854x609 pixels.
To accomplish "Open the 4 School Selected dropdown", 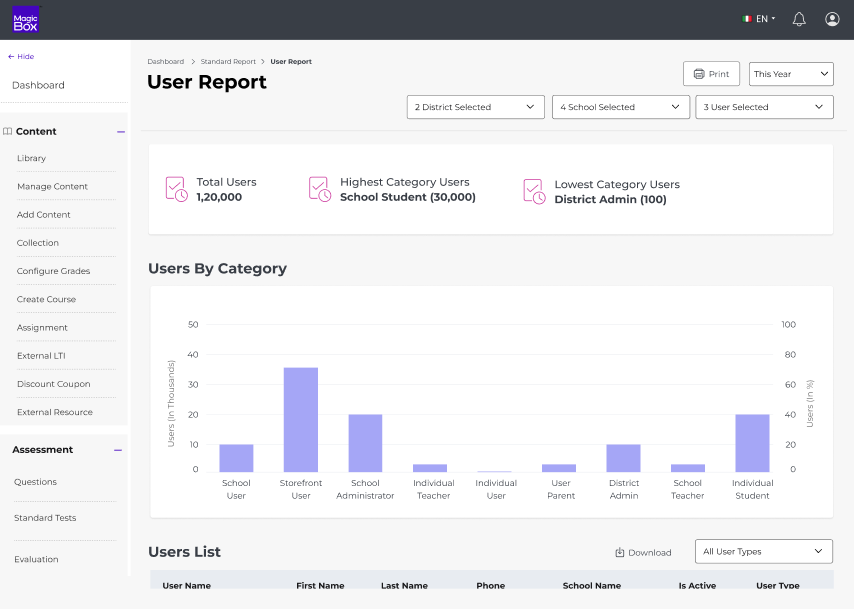I will pyautogui.click(x=621, y=107).
